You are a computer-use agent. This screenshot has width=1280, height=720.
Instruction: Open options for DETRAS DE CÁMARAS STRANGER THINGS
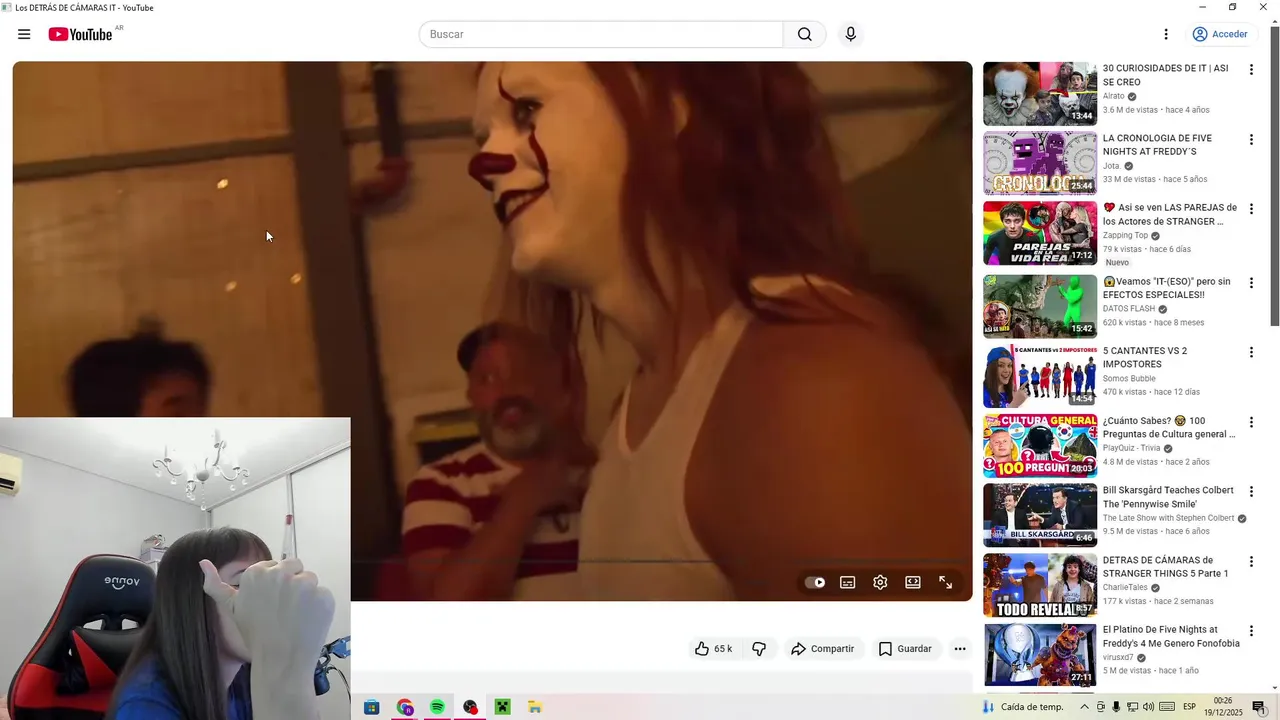pos(1250,561)
